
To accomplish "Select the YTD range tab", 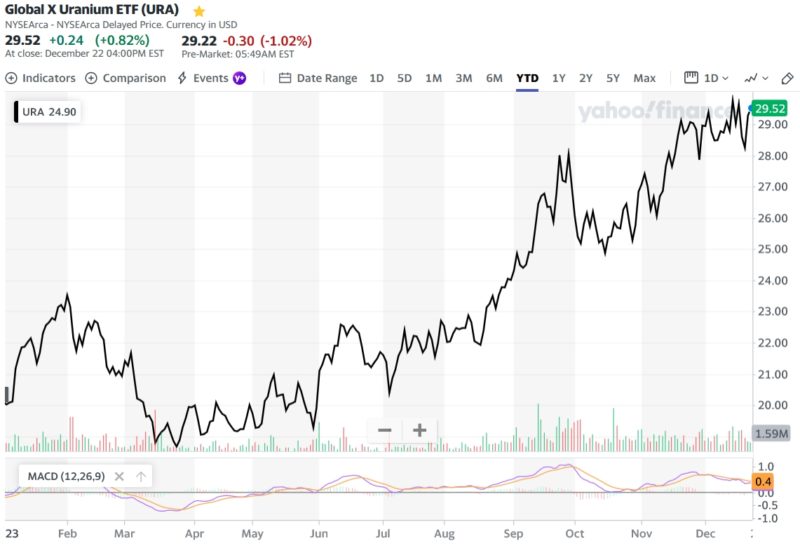I will [527, 78].
